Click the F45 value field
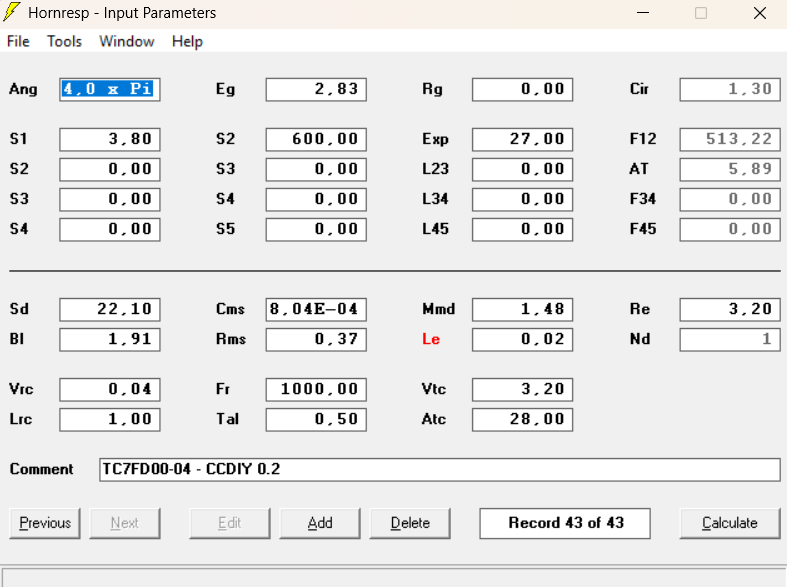 [x=730, y=229]
